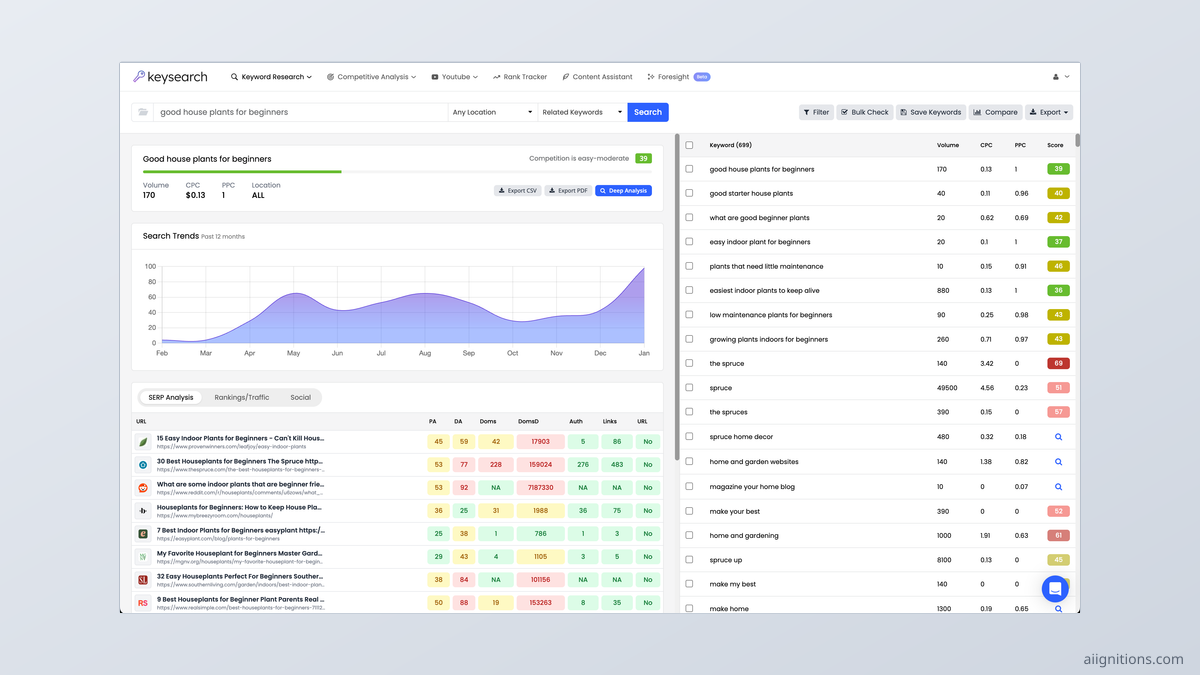Check 'low maintenance plants for beginners' row
This screenshot has height=675, width=1200.
tap(689, 315)
